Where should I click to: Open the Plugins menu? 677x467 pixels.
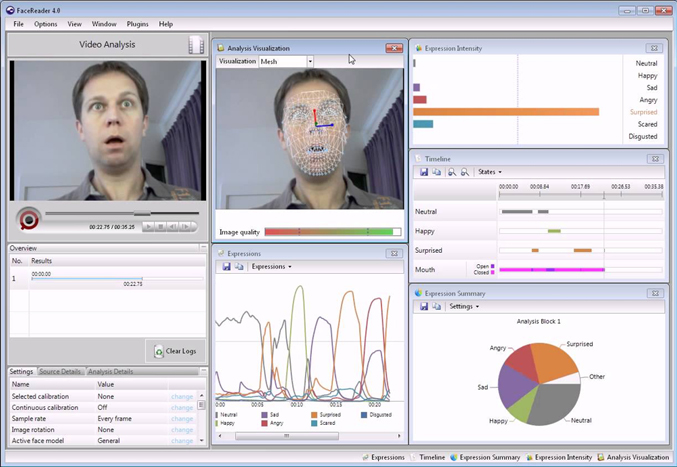click(x=137, y=23)
